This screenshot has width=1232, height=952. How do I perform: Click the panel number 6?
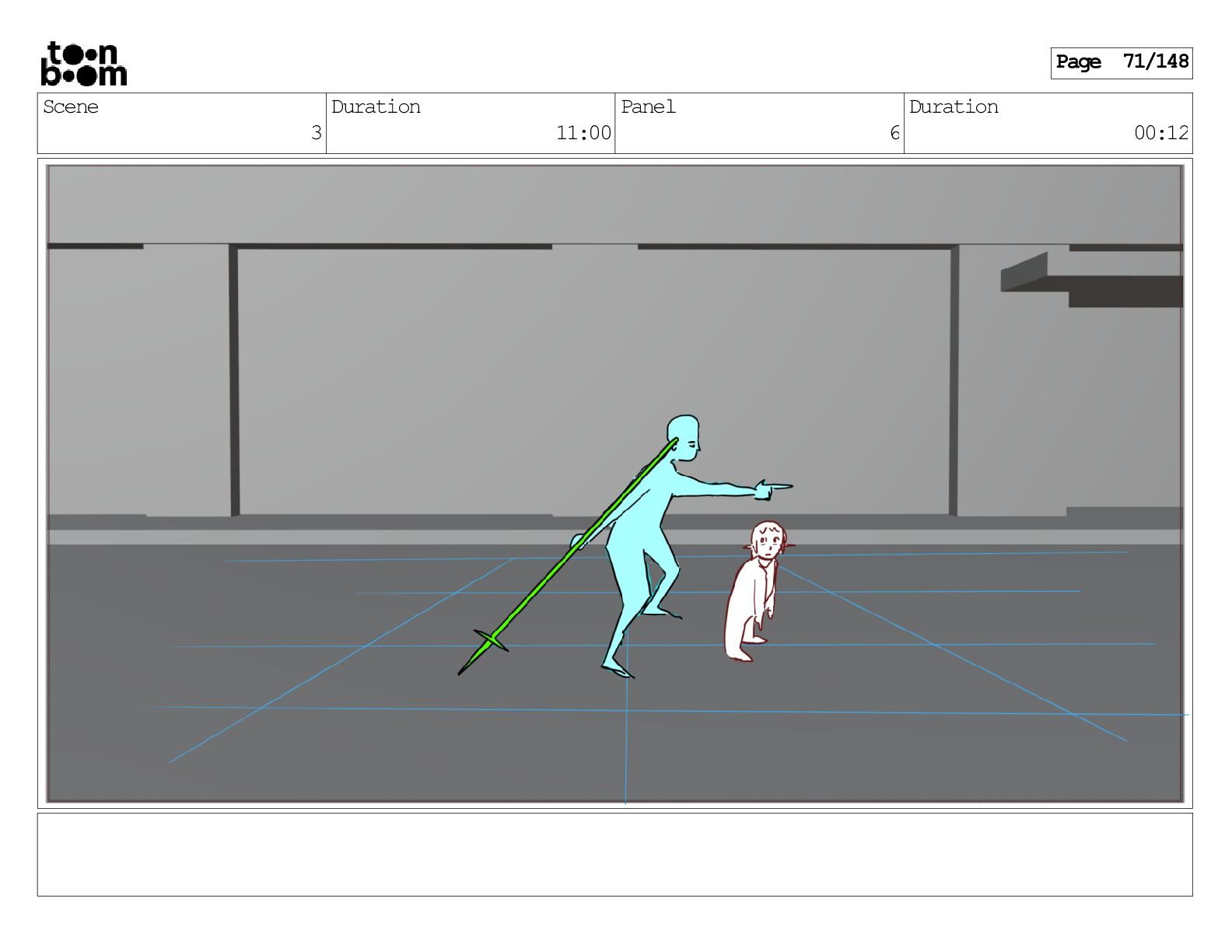[x=894, y=133]
